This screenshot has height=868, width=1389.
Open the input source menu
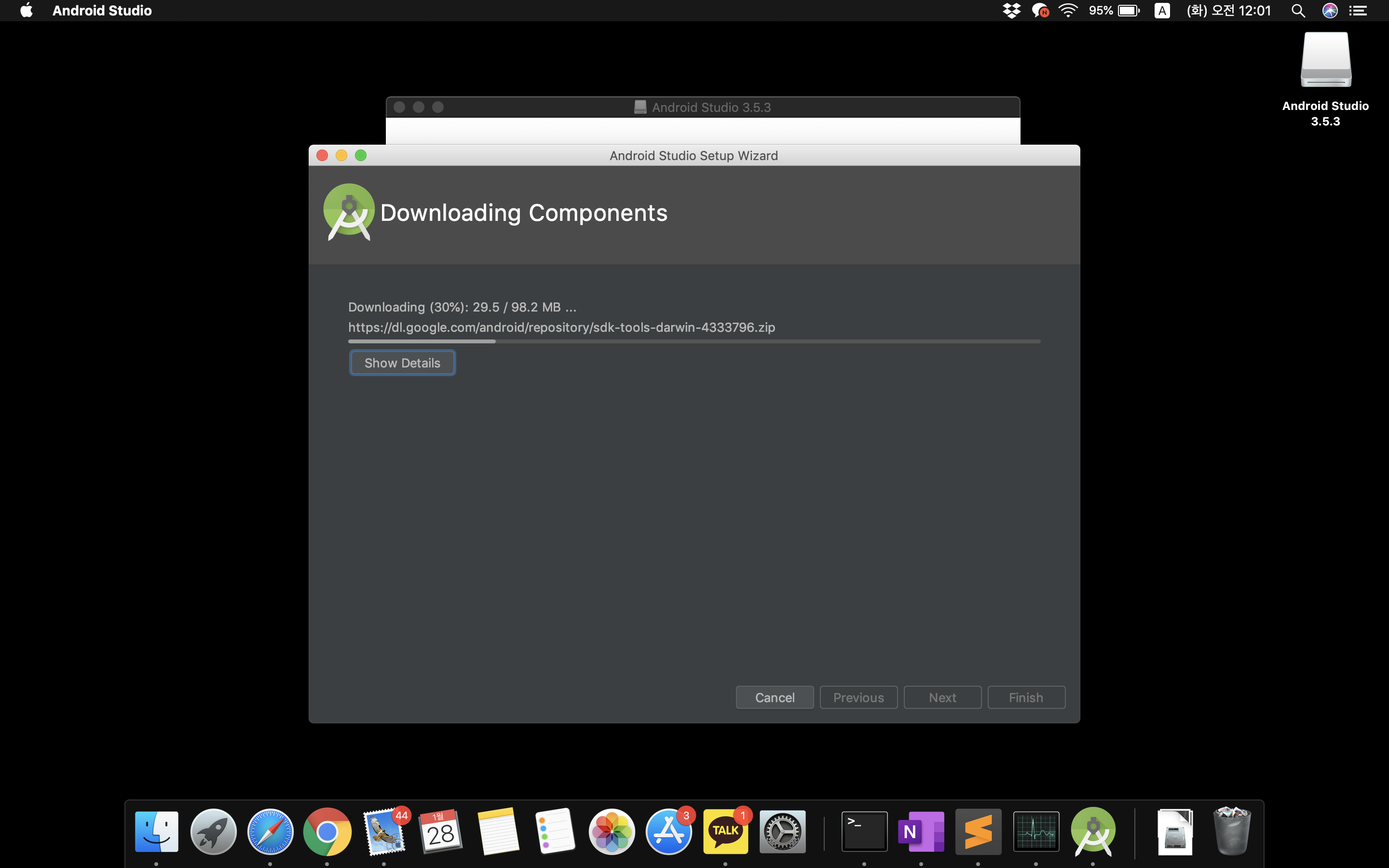1162,10
